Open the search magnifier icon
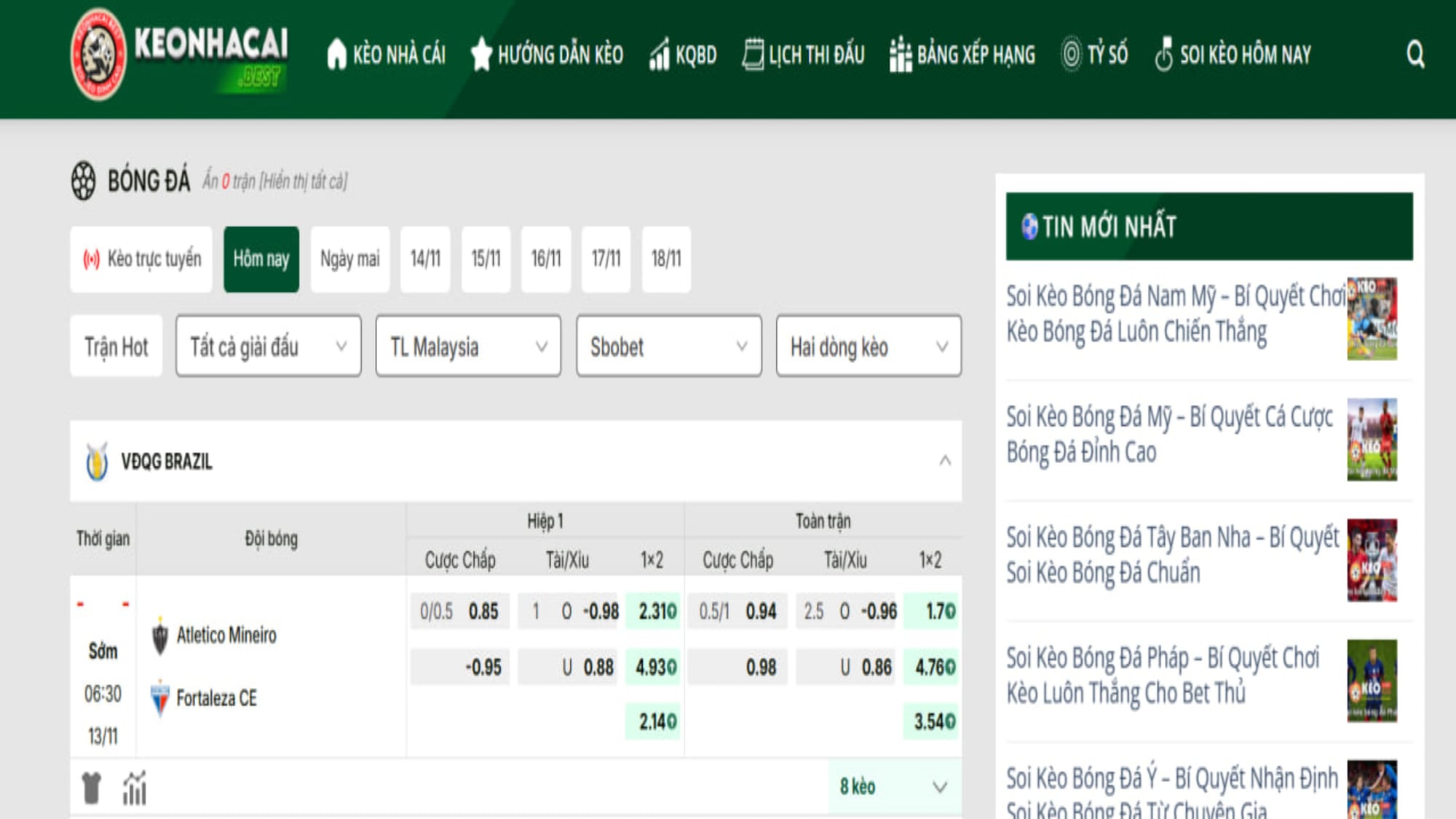The image size is (1456, 819). [1415, 54]
